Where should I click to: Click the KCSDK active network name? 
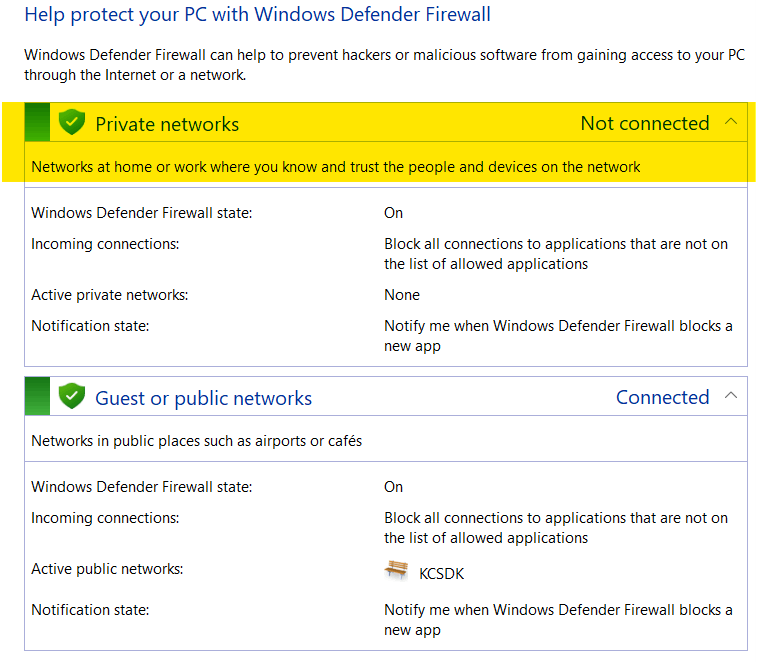click(441, 573)
